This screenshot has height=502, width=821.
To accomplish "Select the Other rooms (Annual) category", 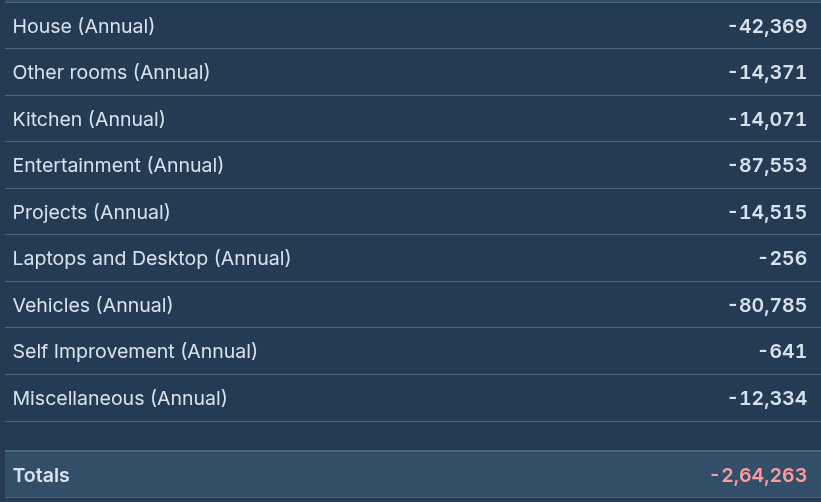I will pyautogui.click(x=111, y=72).
